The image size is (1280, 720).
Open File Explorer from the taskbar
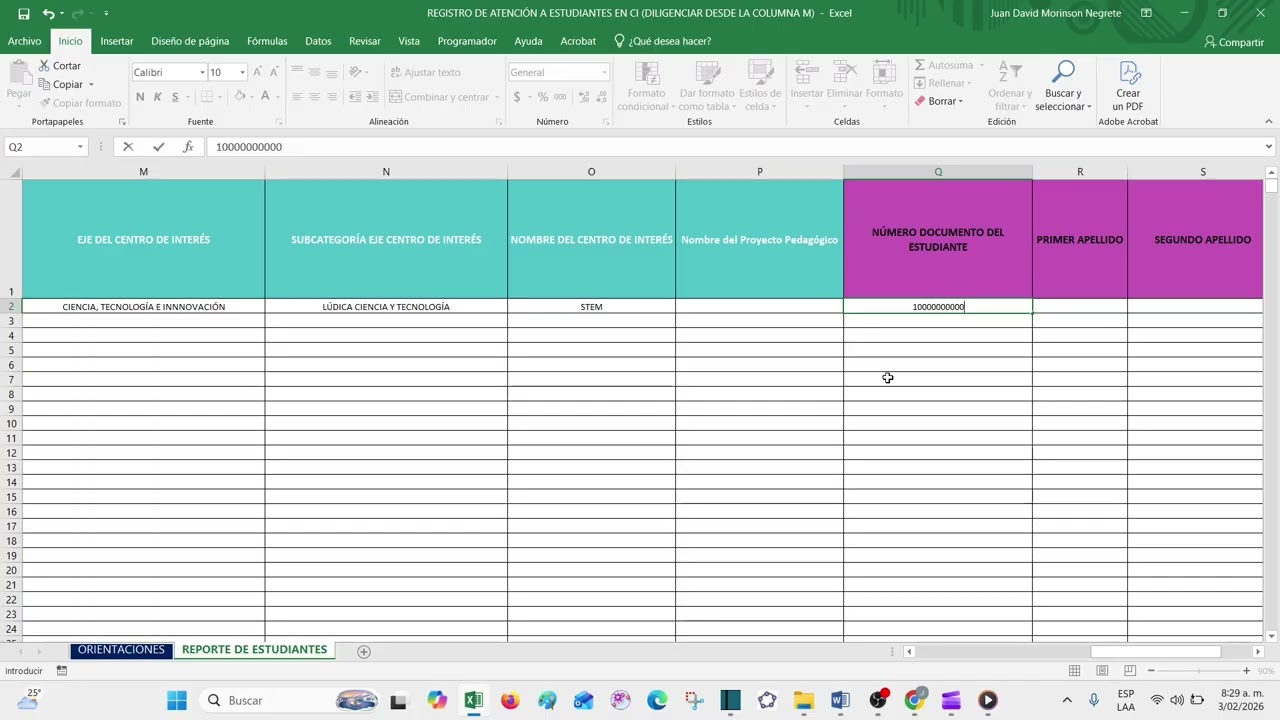click(803, 700)
